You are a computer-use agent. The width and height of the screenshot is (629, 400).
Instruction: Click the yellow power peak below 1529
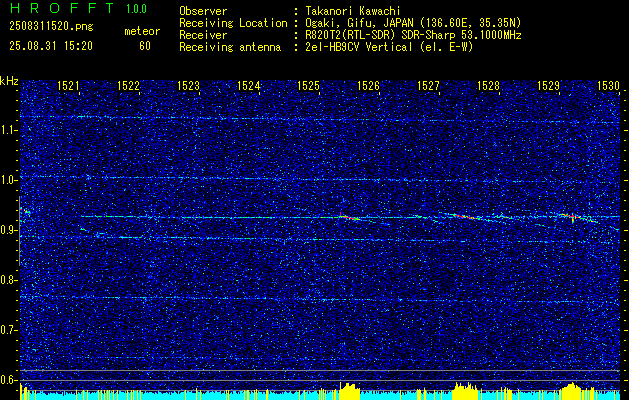571,391
